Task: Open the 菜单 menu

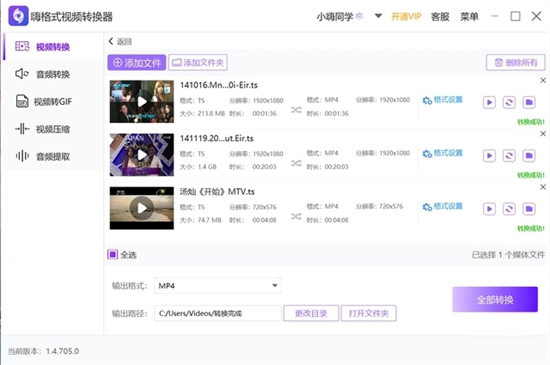Action: [469, 16]
